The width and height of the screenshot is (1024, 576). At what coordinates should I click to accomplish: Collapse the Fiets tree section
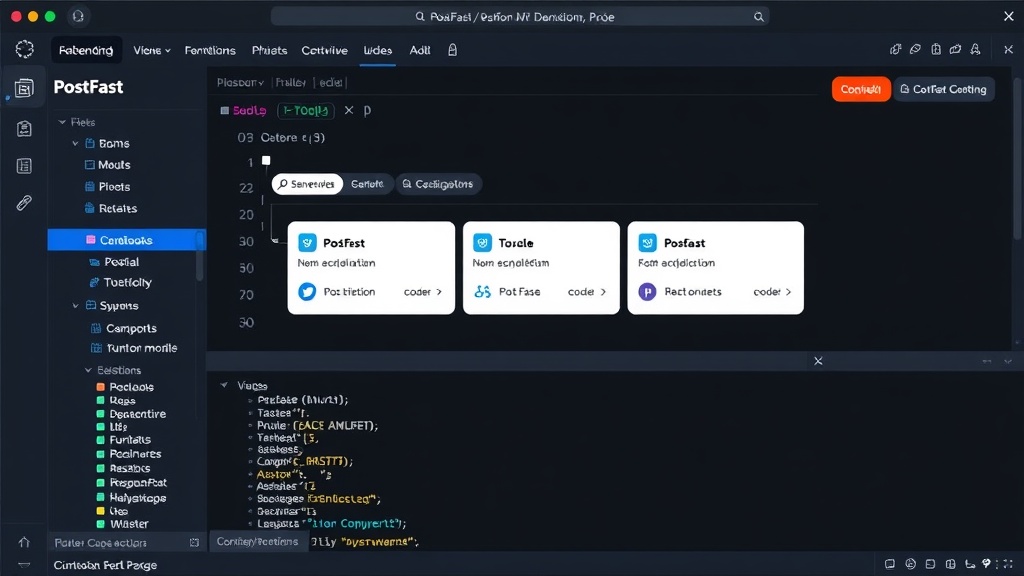click(x=62, y=122)
